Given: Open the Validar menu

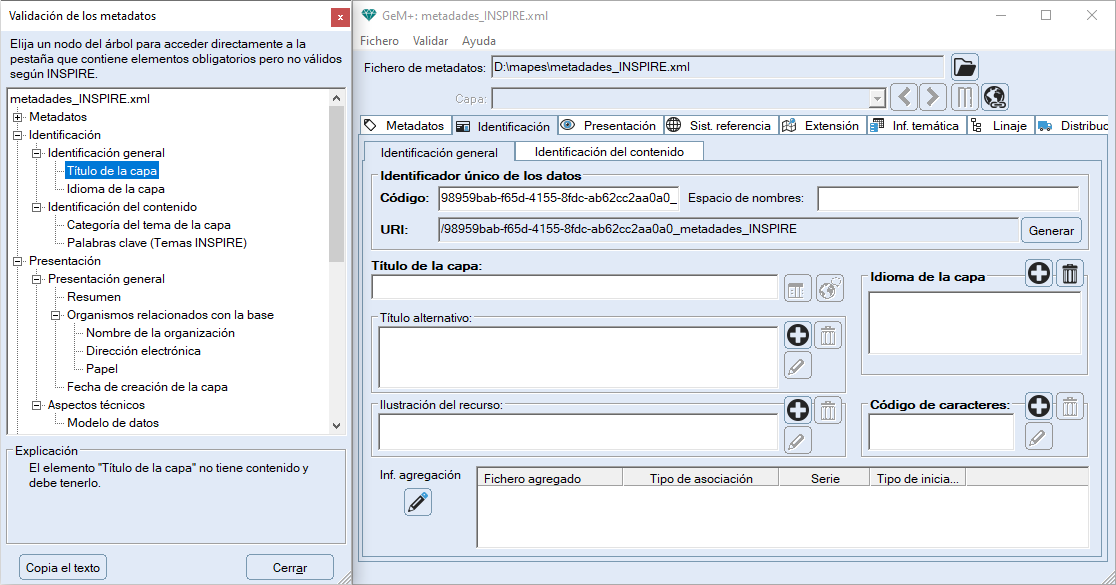Looking at the screenshot, I should (430, 41).
